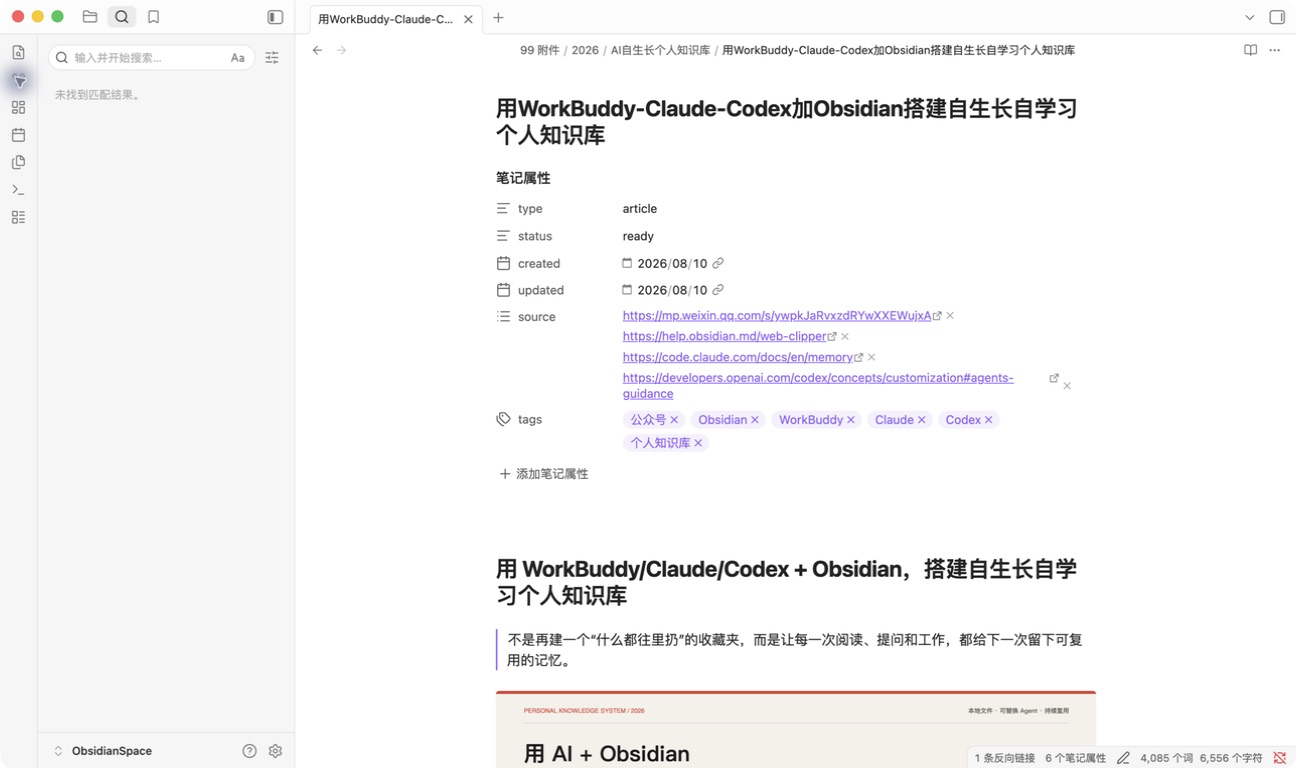Viewport: 1296px width, 768px height.
Task: Open a new tab with plus
Action: (x=498, y=18)
